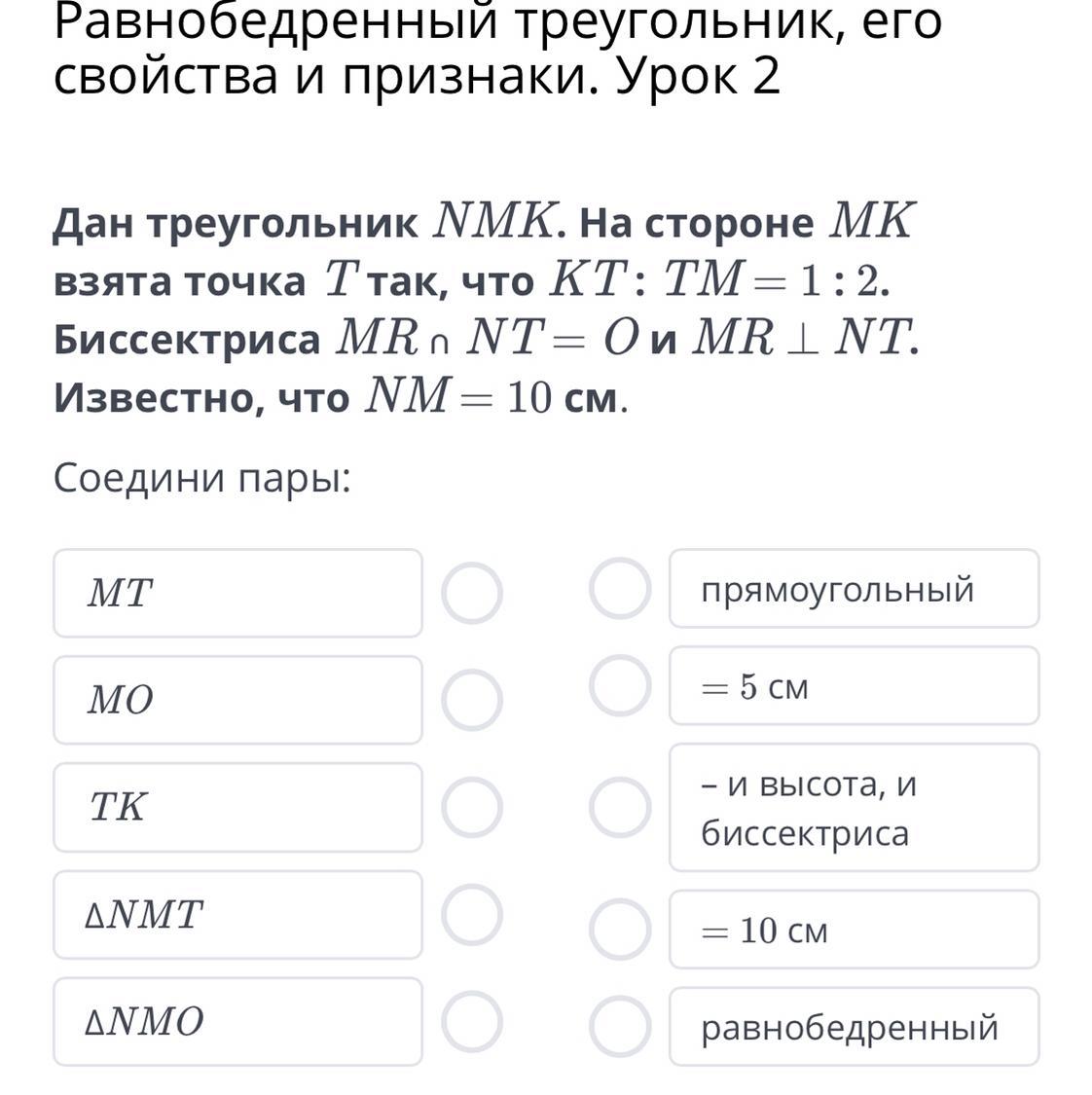Select the radio circle next to MT
Image resolution: width=1092 pixels, height=1095 pixels.
[472, 593]
